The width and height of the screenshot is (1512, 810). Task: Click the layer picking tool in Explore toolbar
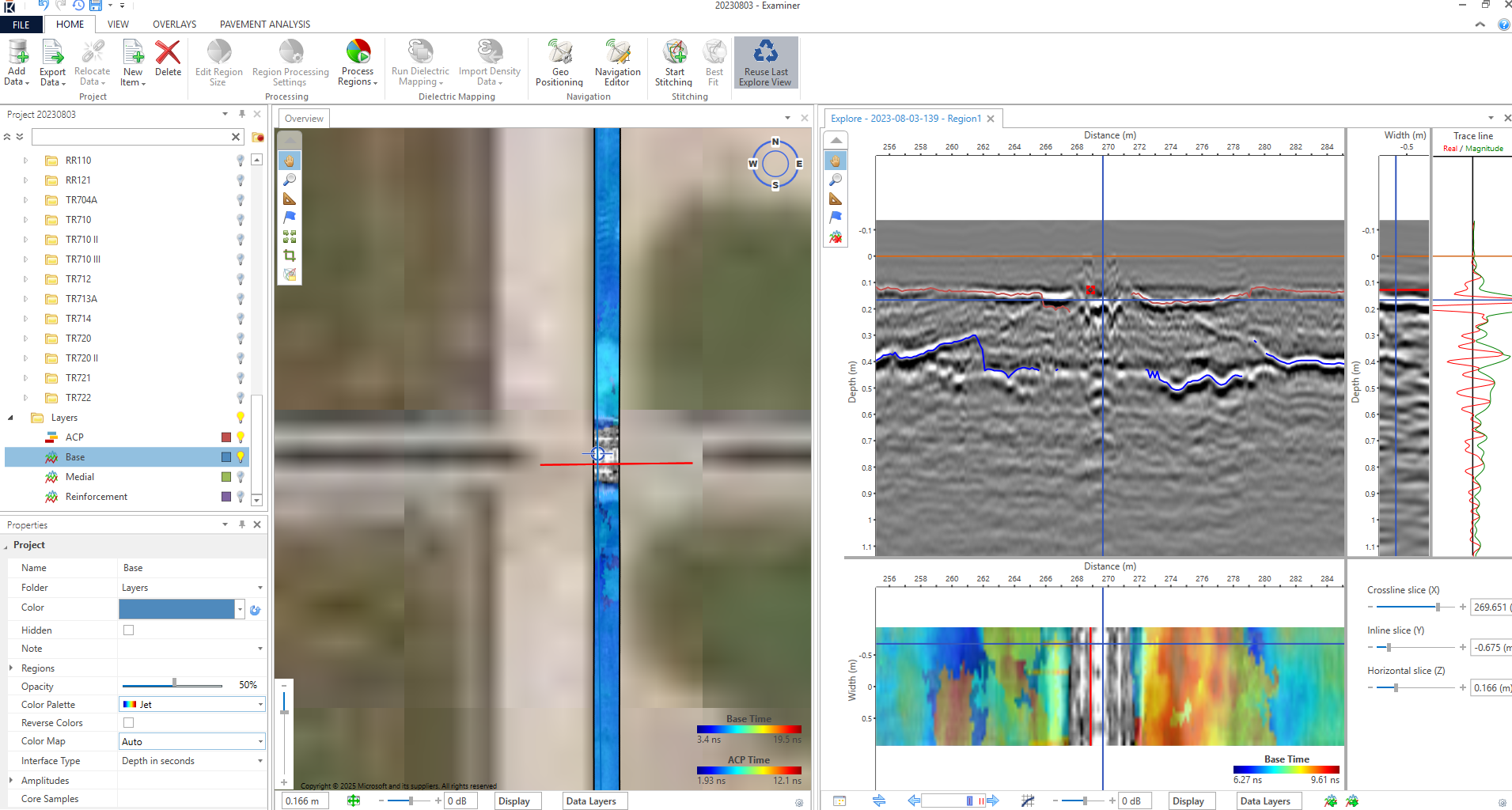click(x=836, y=237)
